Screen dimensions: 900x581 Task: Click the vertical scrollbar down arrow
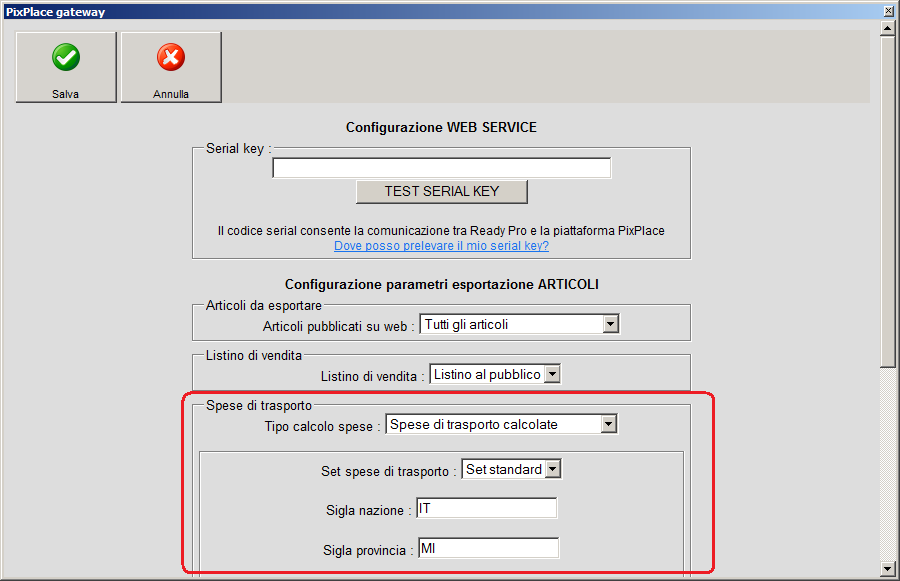point(888,568)
